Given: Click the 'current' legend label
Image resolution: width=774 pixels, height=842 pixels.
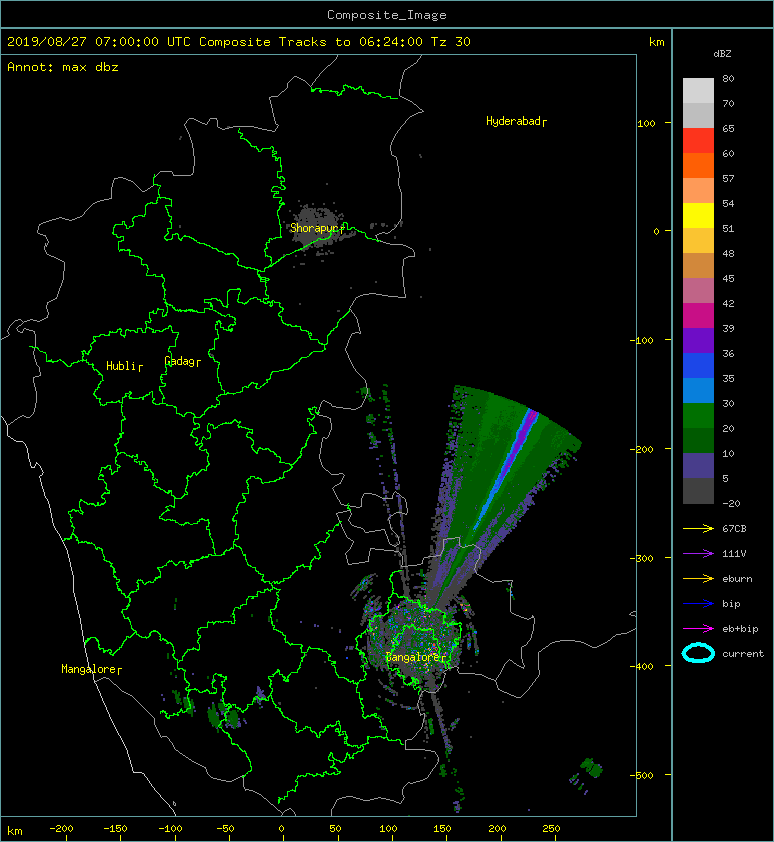Looking at the screenshot, I should (x=743, y=654).
